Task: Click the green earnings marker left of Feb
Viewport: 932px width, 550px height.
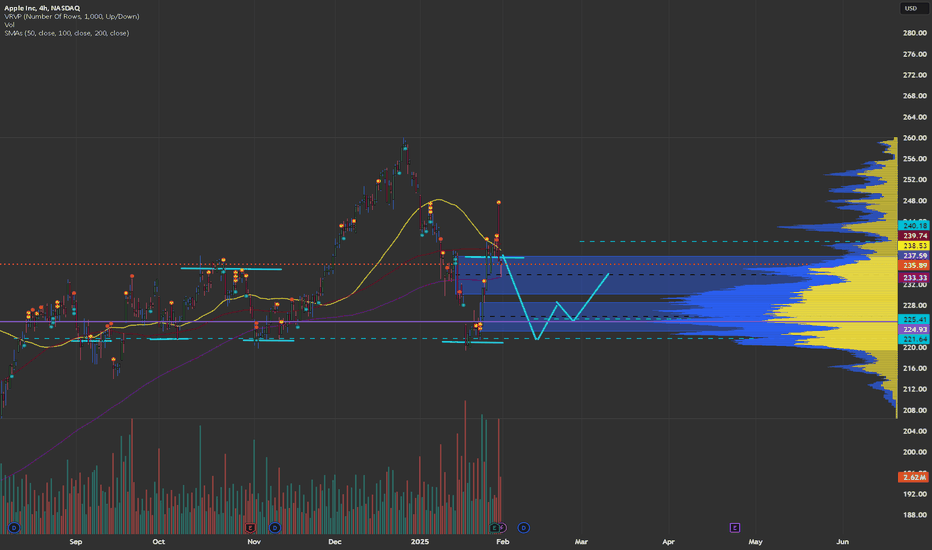Action: coord(495,527)
